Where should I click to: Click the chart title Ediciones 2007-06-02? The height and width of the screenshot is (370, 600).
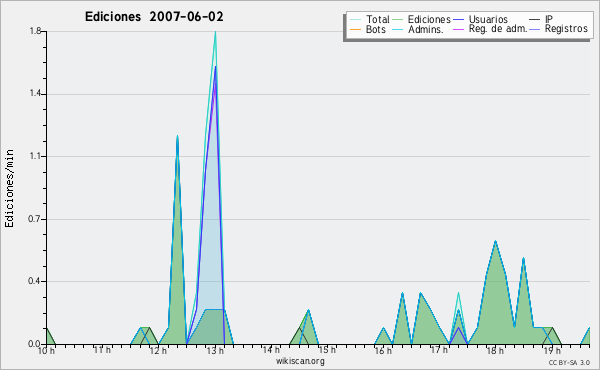point(154,17)
